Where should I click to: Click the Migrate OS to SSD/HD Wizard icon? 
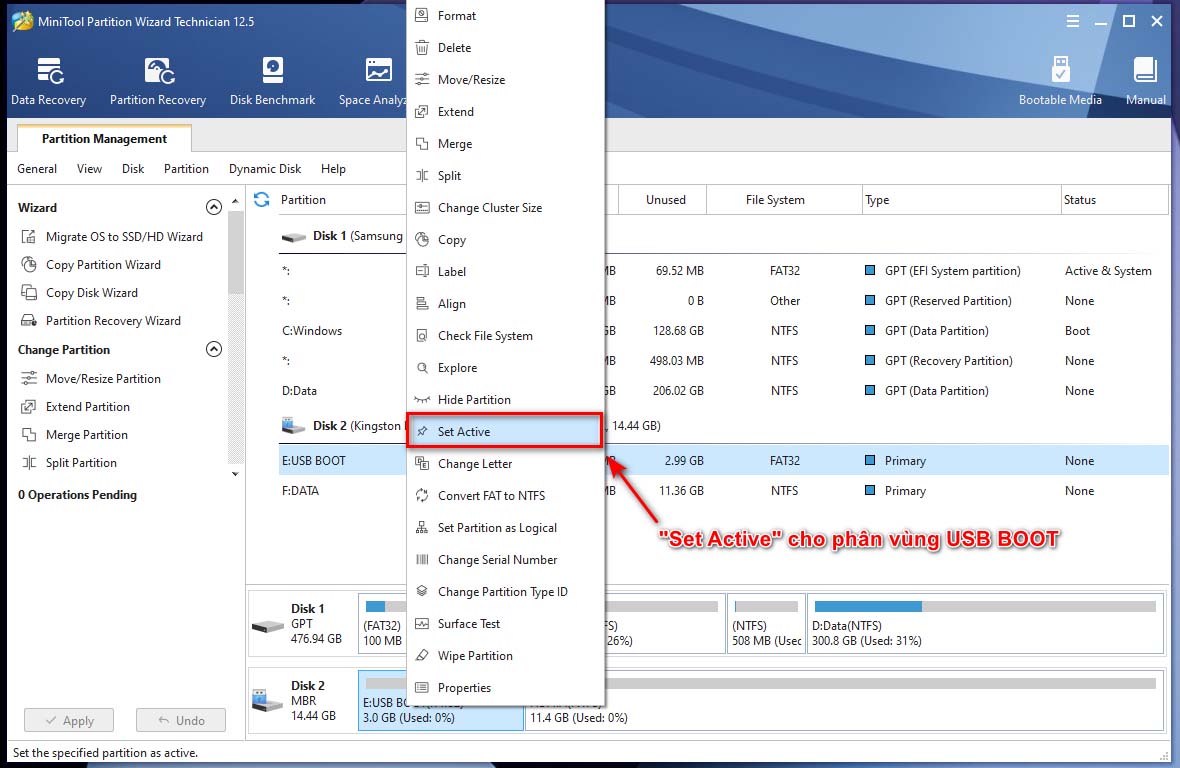click(x=29, y=236)
